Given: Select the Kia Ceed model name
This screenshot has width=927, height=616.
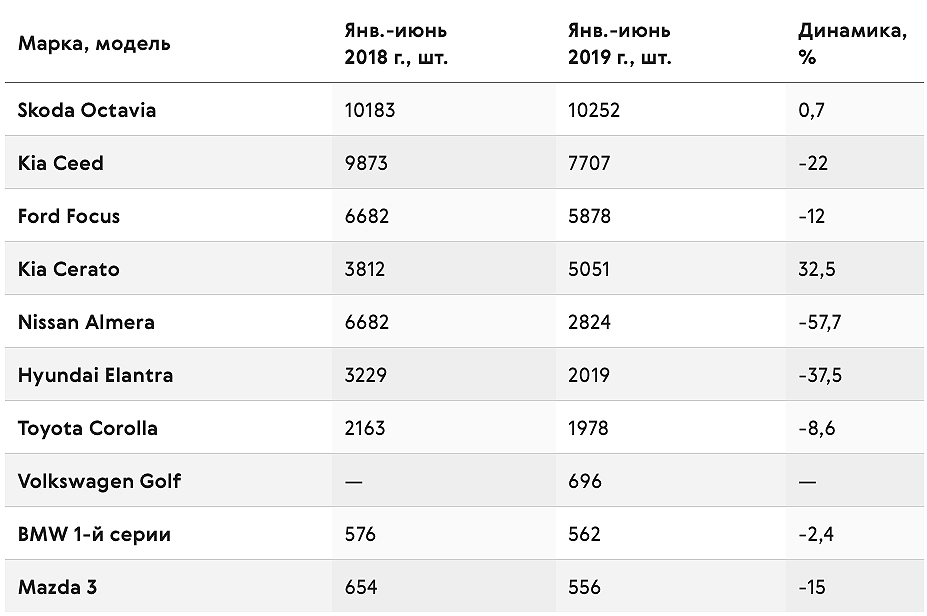Looking at the screenshot, I should 61,163.
